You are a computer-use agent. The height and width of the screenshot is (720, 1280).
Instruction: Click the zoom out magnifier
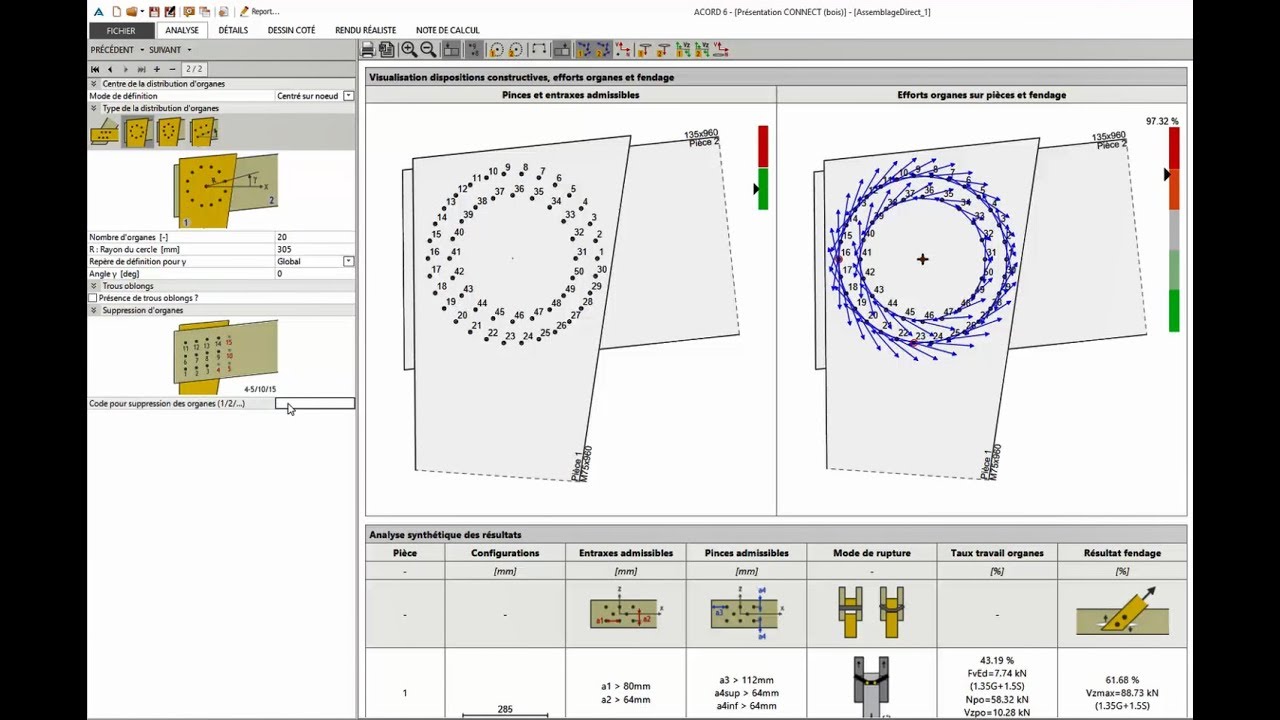[428, 50]
